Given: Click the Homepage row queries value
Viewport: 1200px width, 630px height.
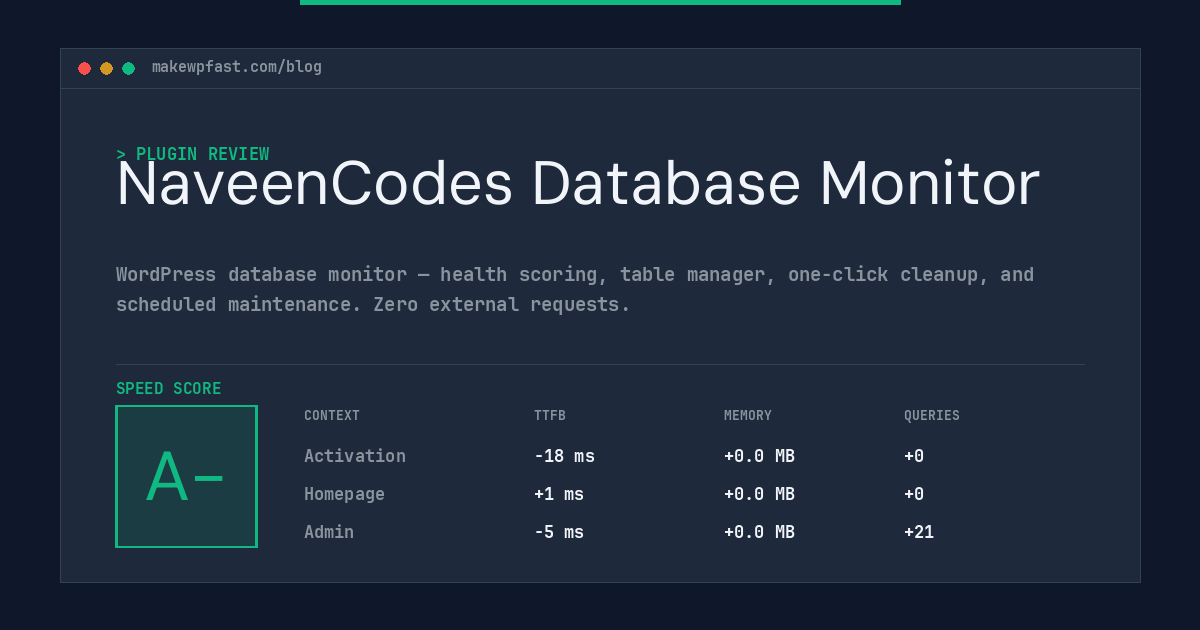Looking at the screenshot, I should click(914, 494).
